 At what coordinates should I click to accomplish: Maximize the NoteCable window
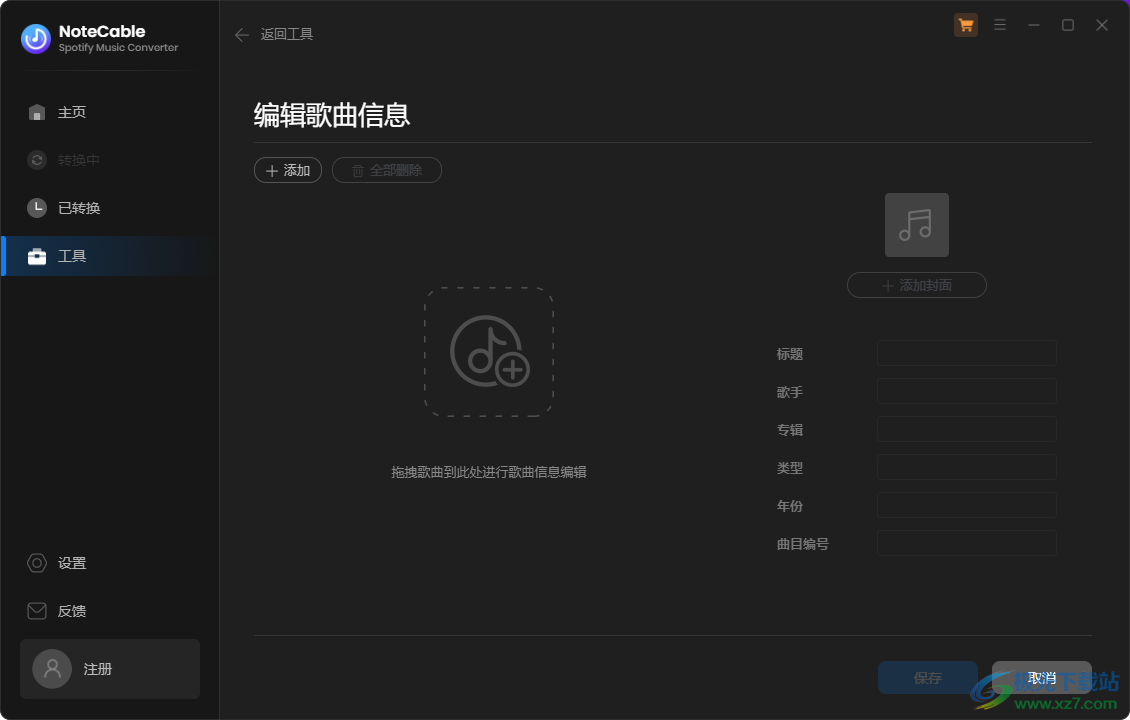[x=1068, y=25]
